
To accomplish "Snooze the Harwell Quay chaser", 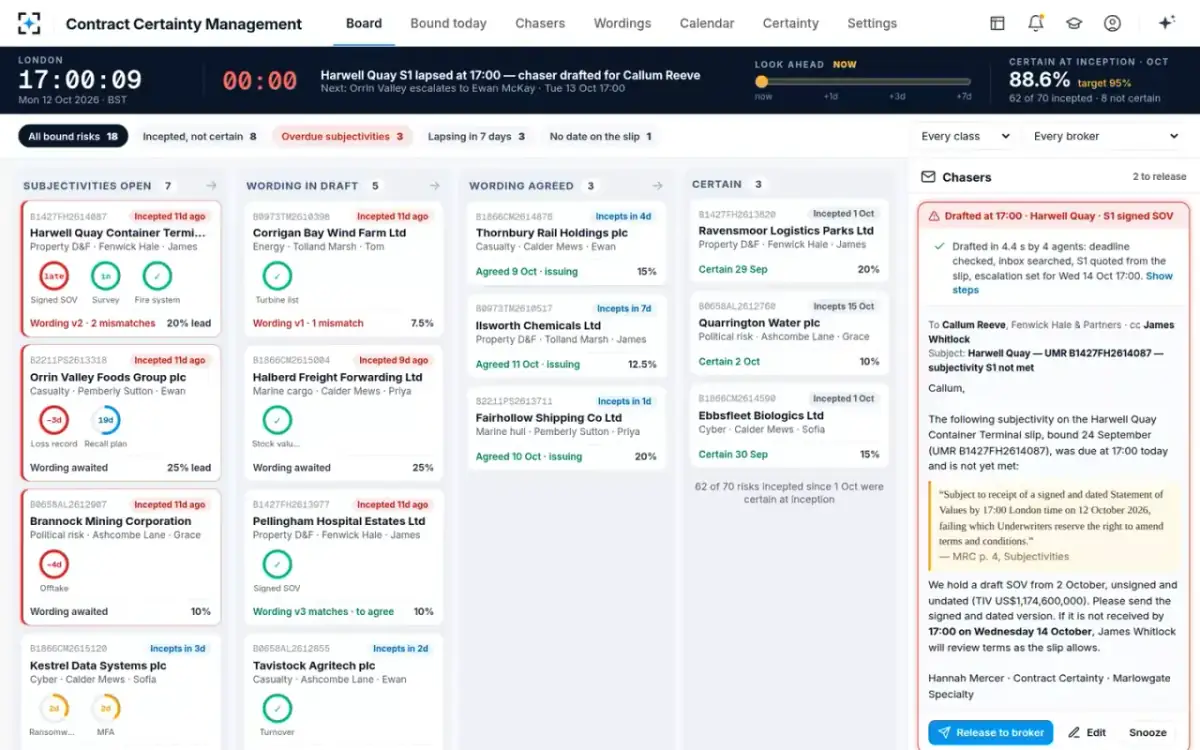I will [1148, 732].
